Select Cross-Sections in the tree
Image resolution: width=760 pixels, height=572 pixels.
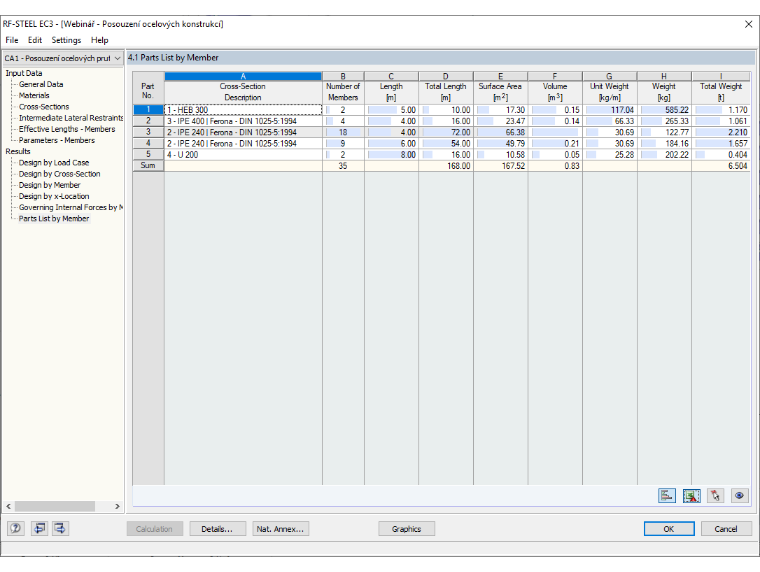click(44, 107)
